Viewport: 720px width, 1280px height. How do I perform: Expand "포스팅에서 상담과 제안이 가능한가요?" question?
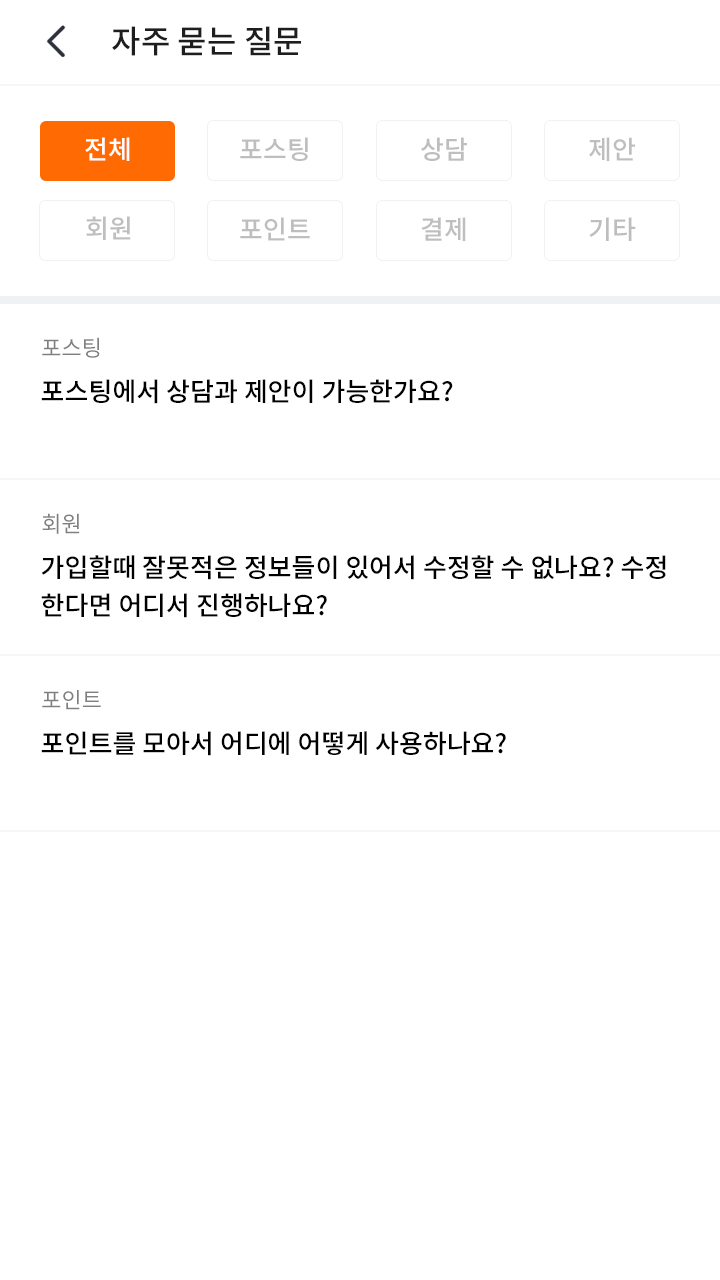click(x=247, y=391)
